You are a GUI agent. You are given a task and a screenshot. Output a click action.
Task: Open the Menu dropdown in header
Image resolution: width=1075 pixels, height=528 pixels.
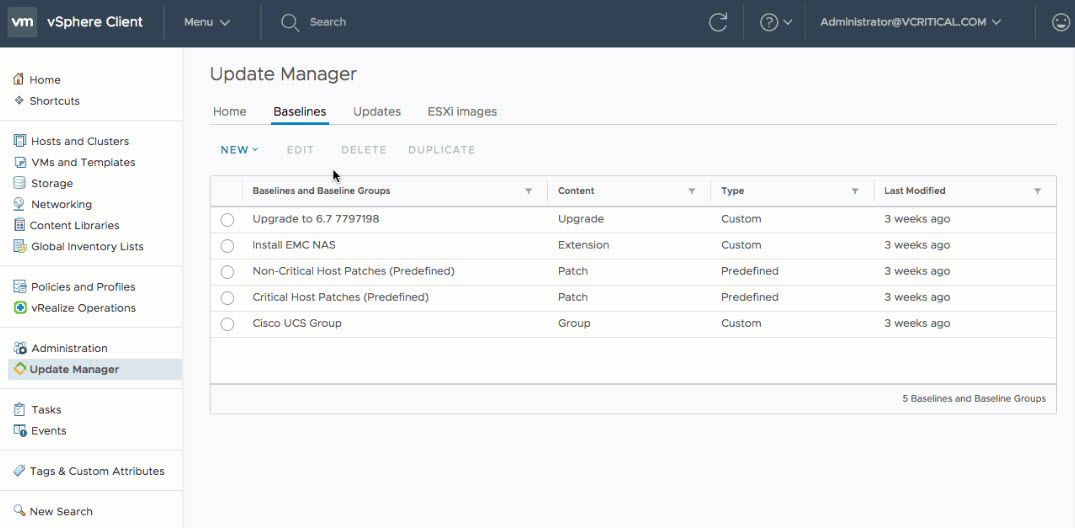[206, 22]
